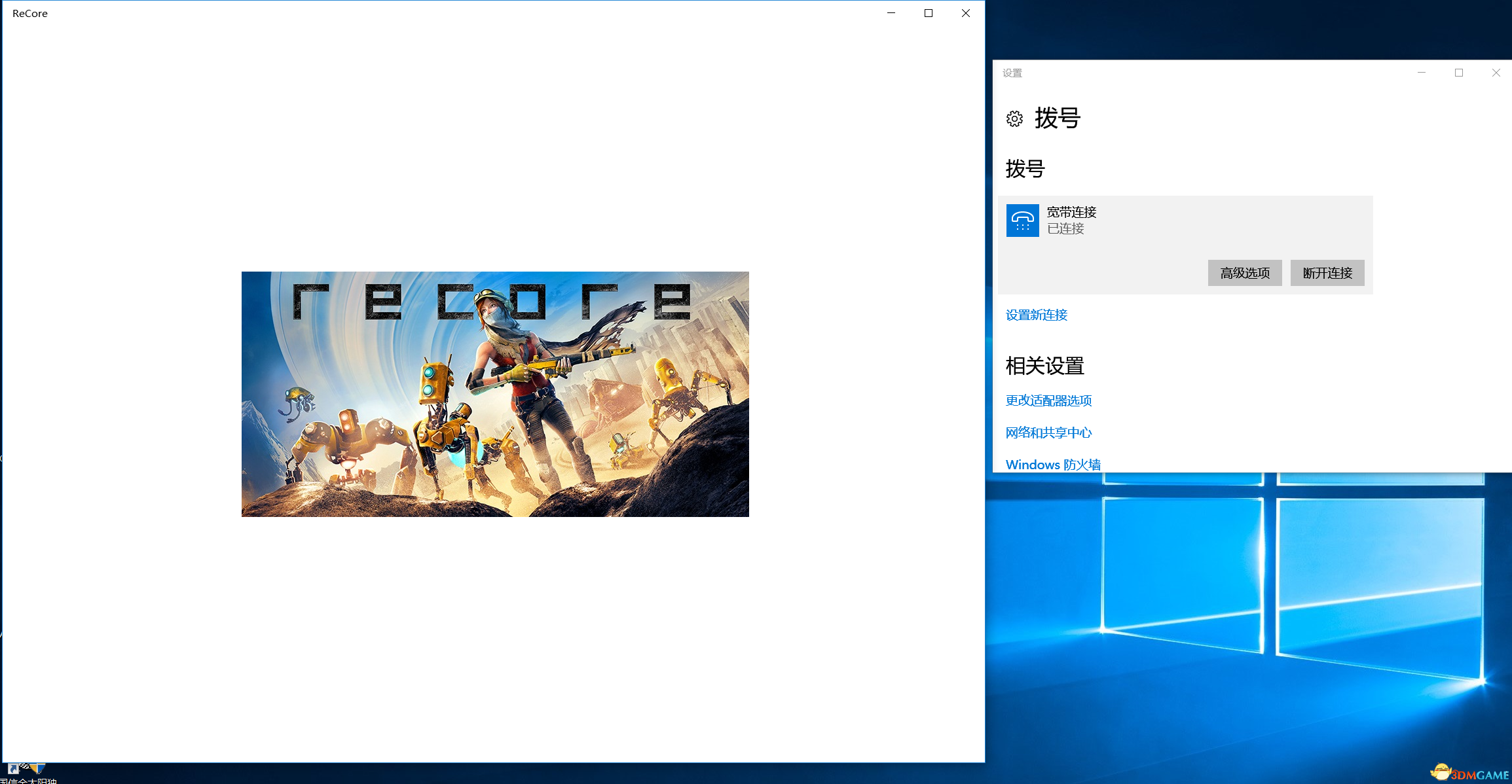The width and height of the screenshot is (1512, 784).
Task: Open the 网络和共享中心 link
Action: 1048,433
